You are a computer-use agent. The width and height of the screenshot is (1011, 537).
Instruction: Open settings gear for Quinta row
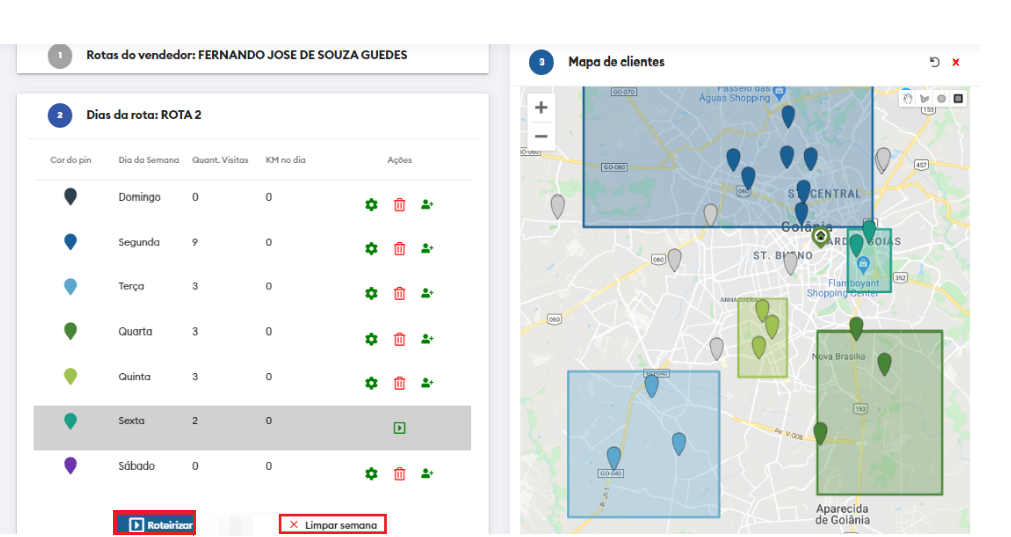click(371, 383)
